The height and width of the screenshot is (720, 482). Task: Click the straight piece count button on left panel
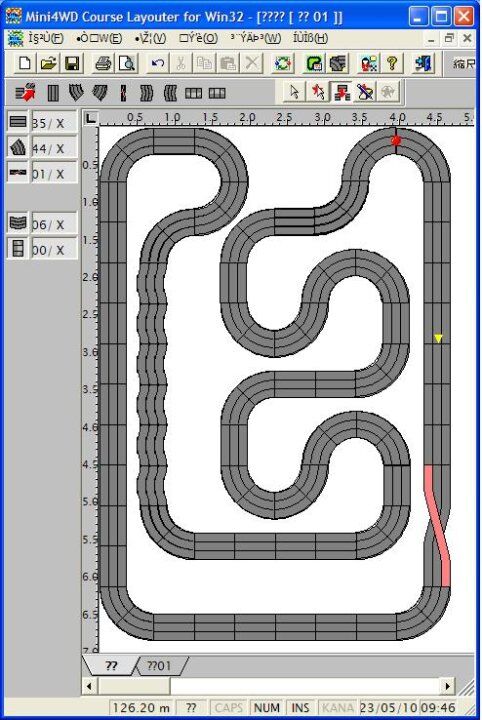18,122
